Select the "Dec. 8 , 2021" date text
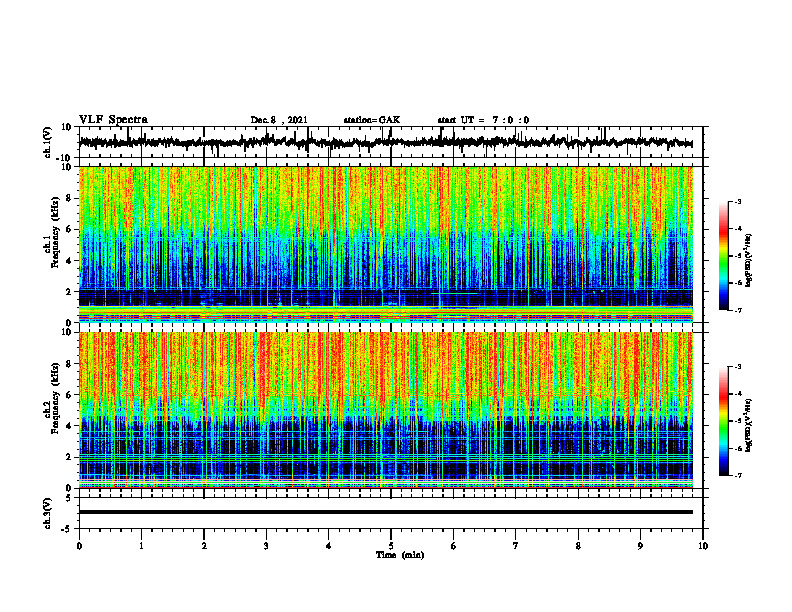 (279, 120)
